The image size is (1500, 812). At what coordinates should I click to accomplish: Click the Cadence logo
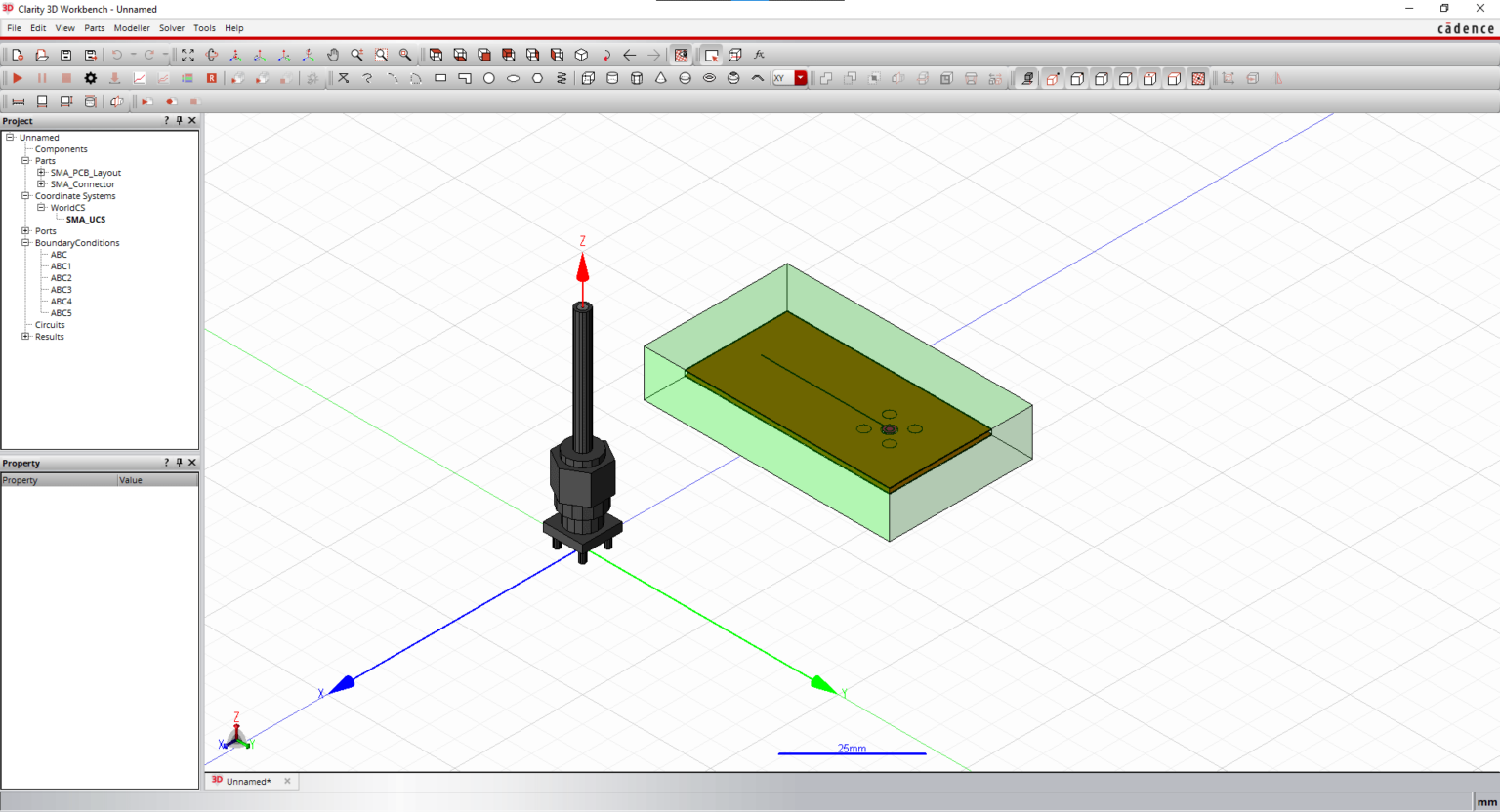tap(1464, 27)
